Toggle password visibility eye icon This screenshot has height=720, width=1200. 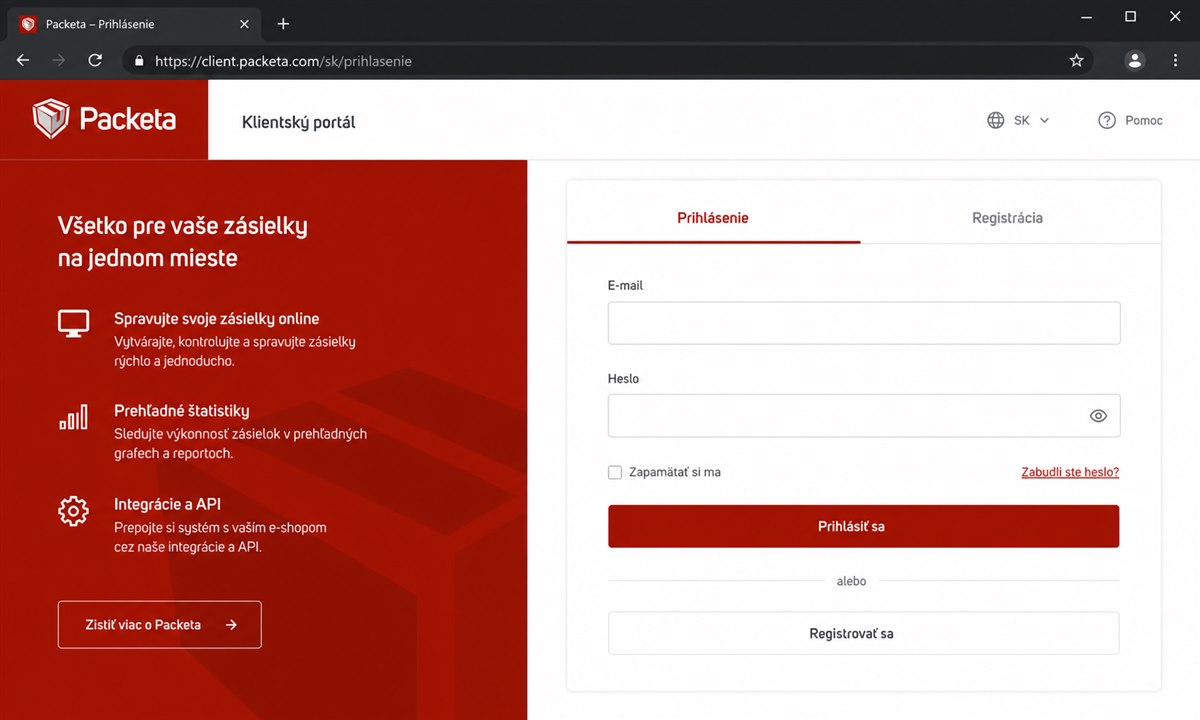(x=1098, y=416)
